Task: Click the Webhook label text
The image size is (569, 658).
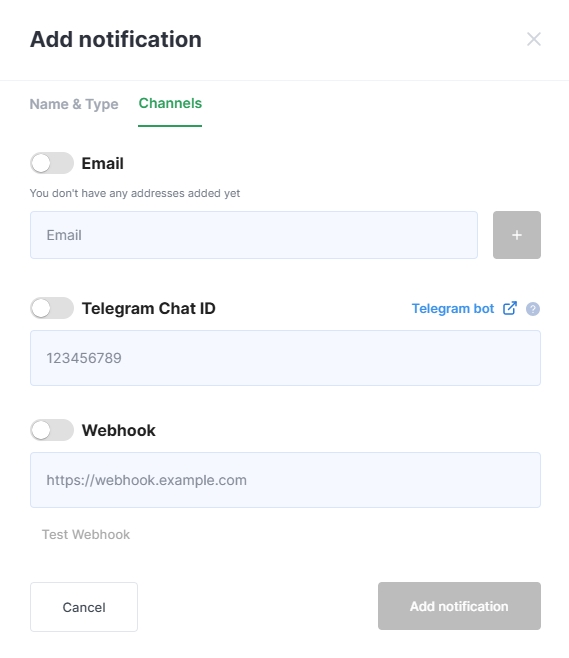Action: click(119, 431)
